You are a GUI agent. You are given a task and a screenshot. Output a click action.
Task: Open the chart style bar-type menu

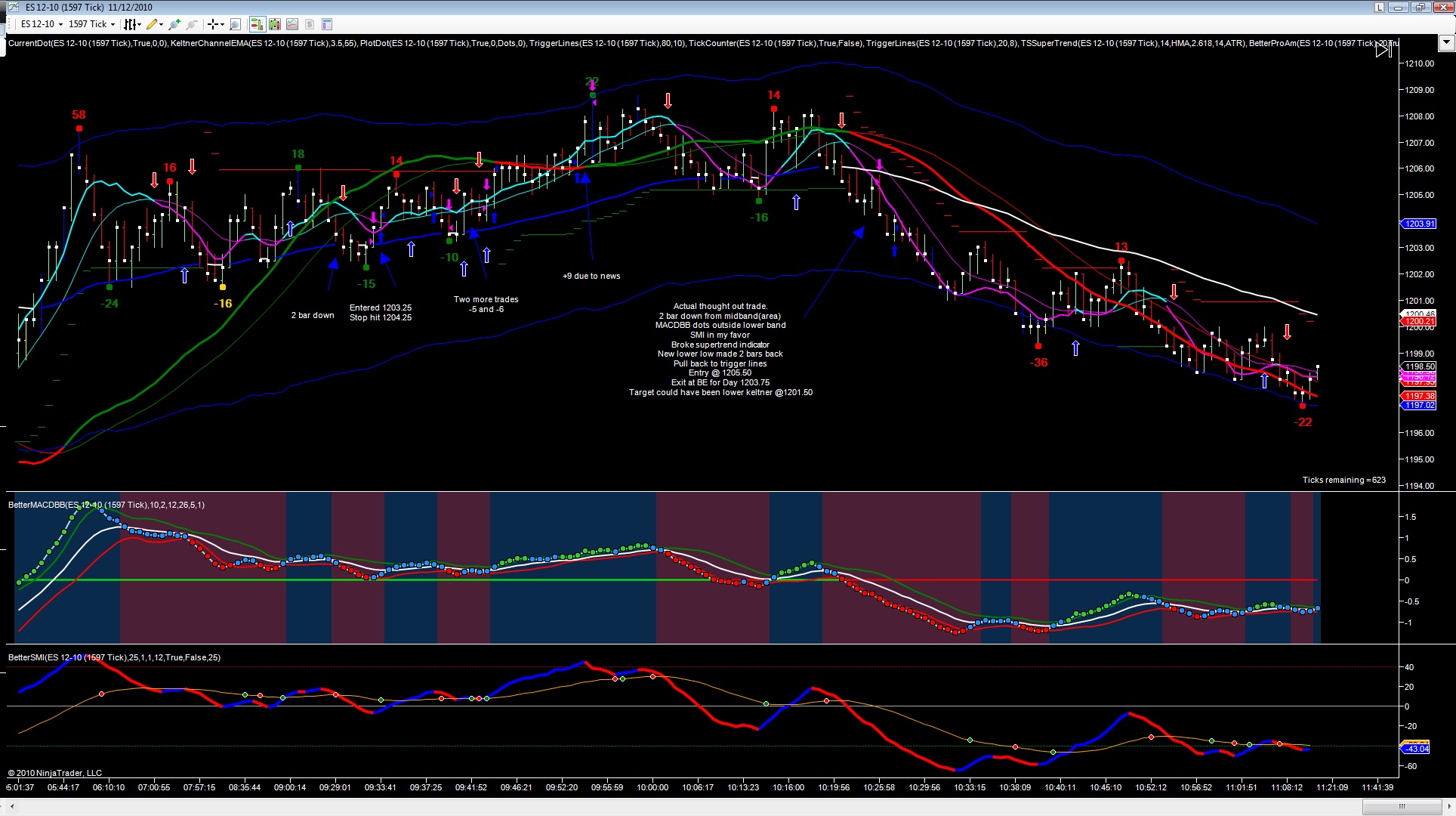(133, 24)
